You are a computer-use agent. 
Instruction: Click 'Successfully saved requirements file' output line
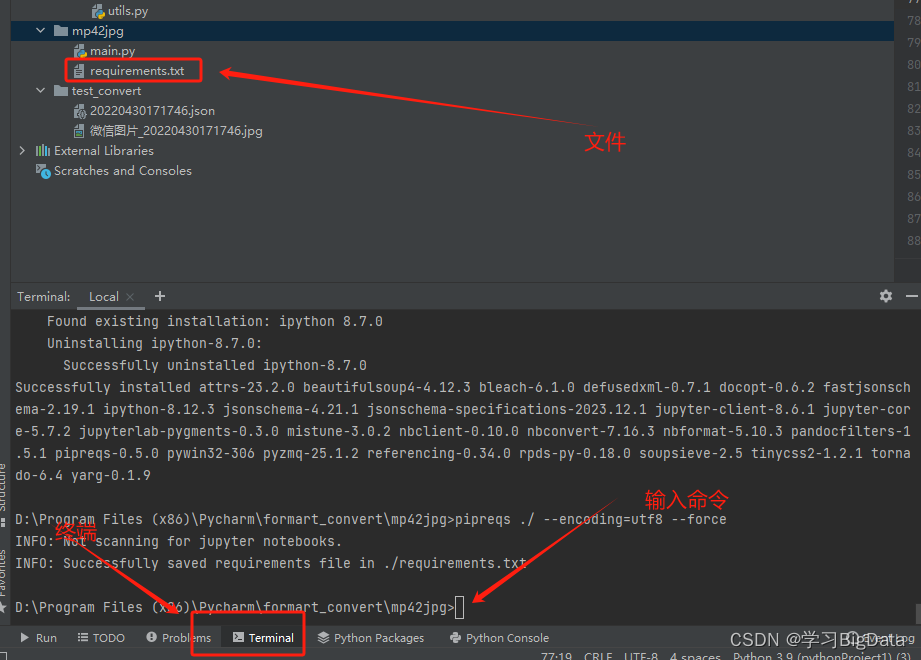tap(271, 564)
